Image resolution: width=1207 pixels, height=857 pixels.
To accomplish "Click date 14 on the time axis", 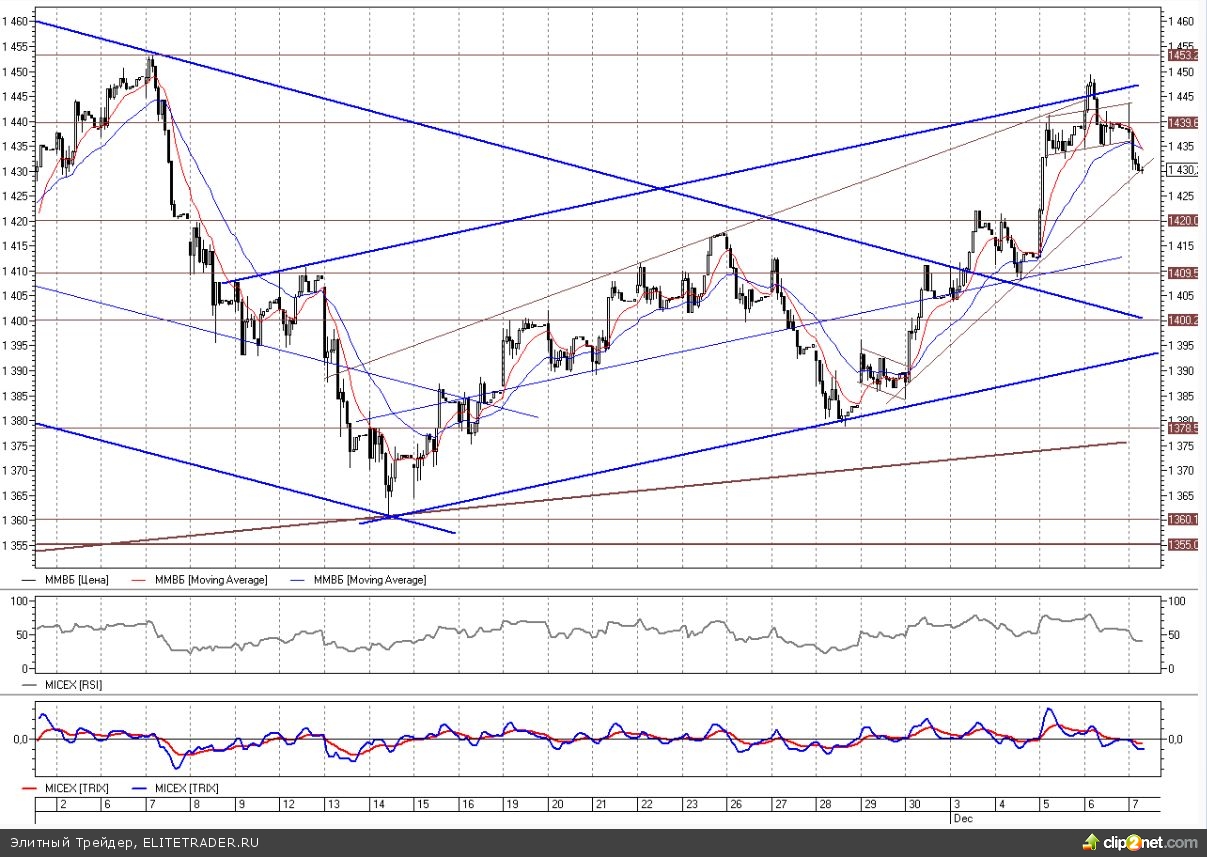I will point(381,804).
